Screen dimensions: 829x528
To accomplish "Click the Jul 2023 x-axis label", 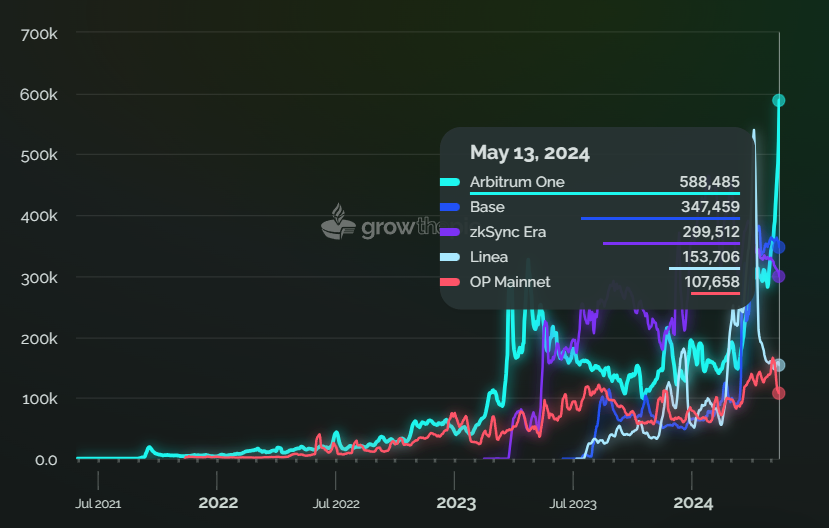I will pos(573,504).
